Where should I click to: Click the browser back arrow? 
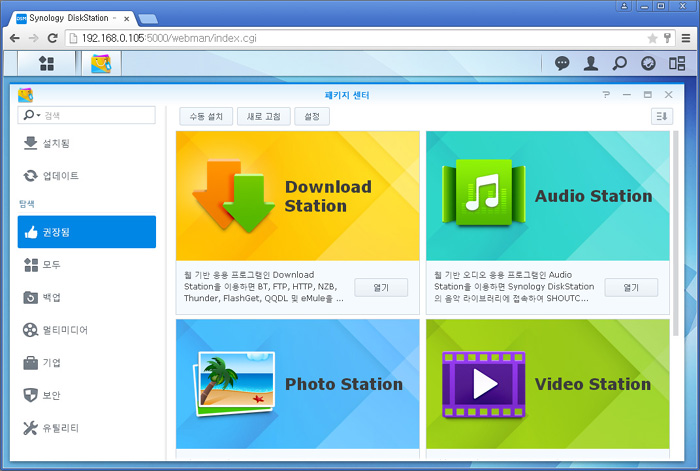click(15, 38)
